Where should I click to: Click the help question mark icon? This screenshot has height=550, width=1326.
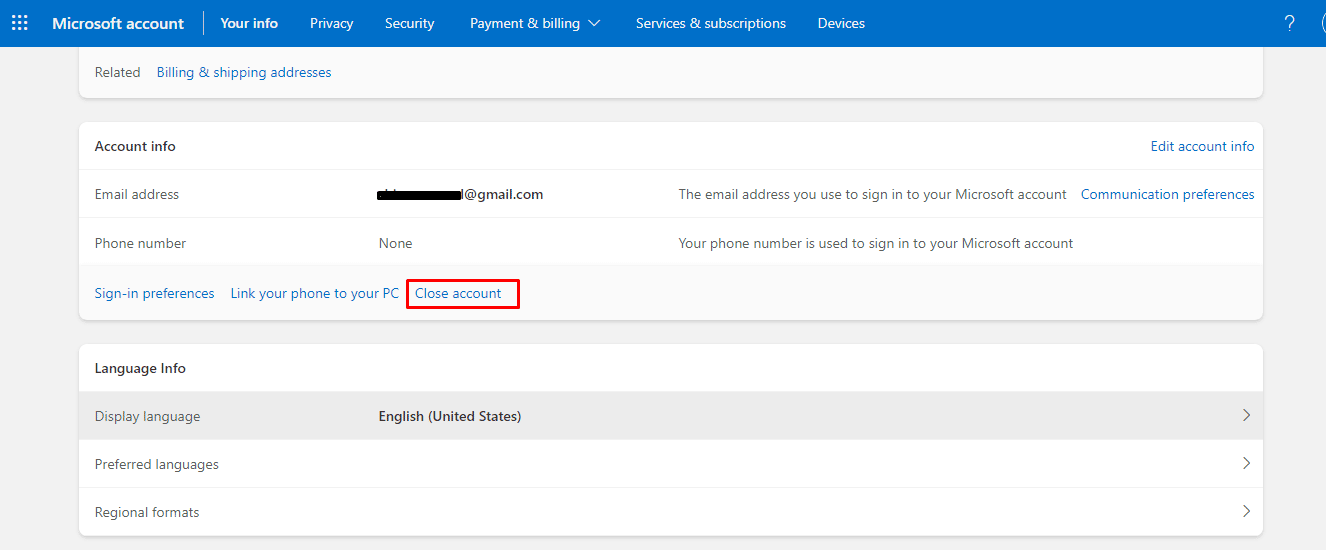(1290, 23)
